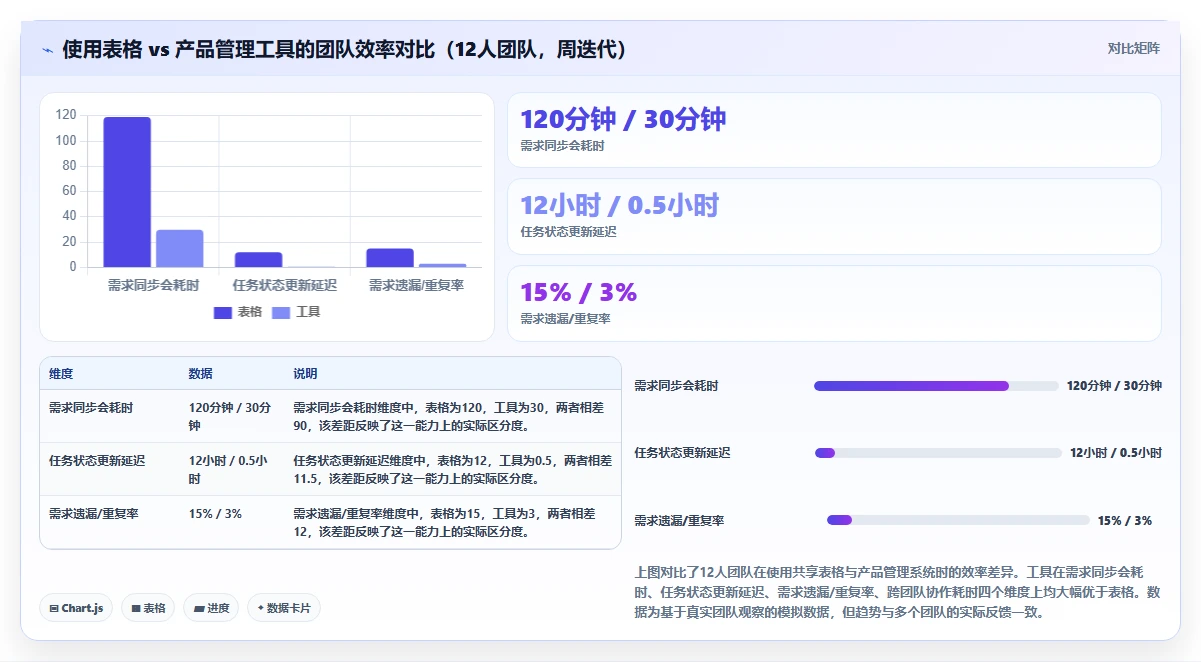The height and width of the screenshot is (662, 1201).
Task: Click the 维度 column header
Action: pos(61,374)
